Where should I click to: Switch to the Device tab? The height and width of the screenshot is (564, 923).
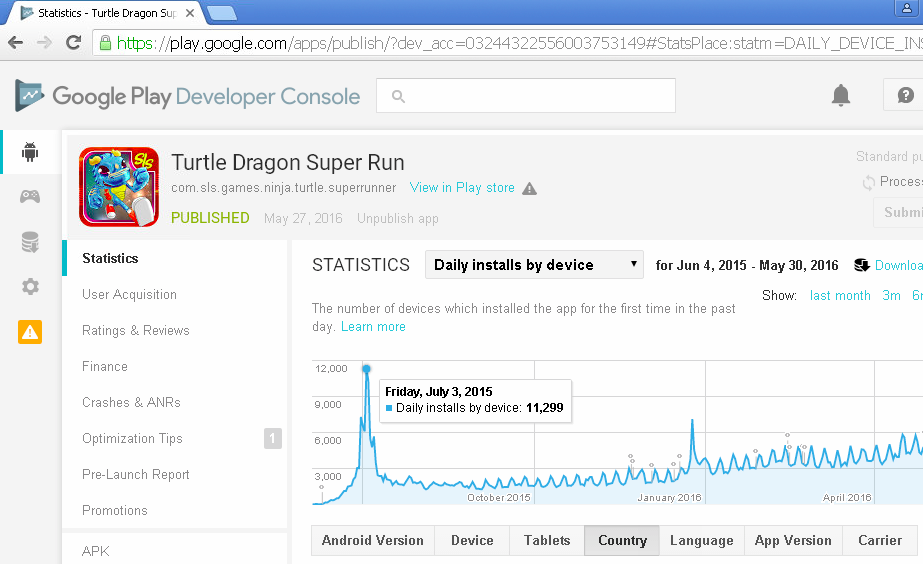[472, 540]
